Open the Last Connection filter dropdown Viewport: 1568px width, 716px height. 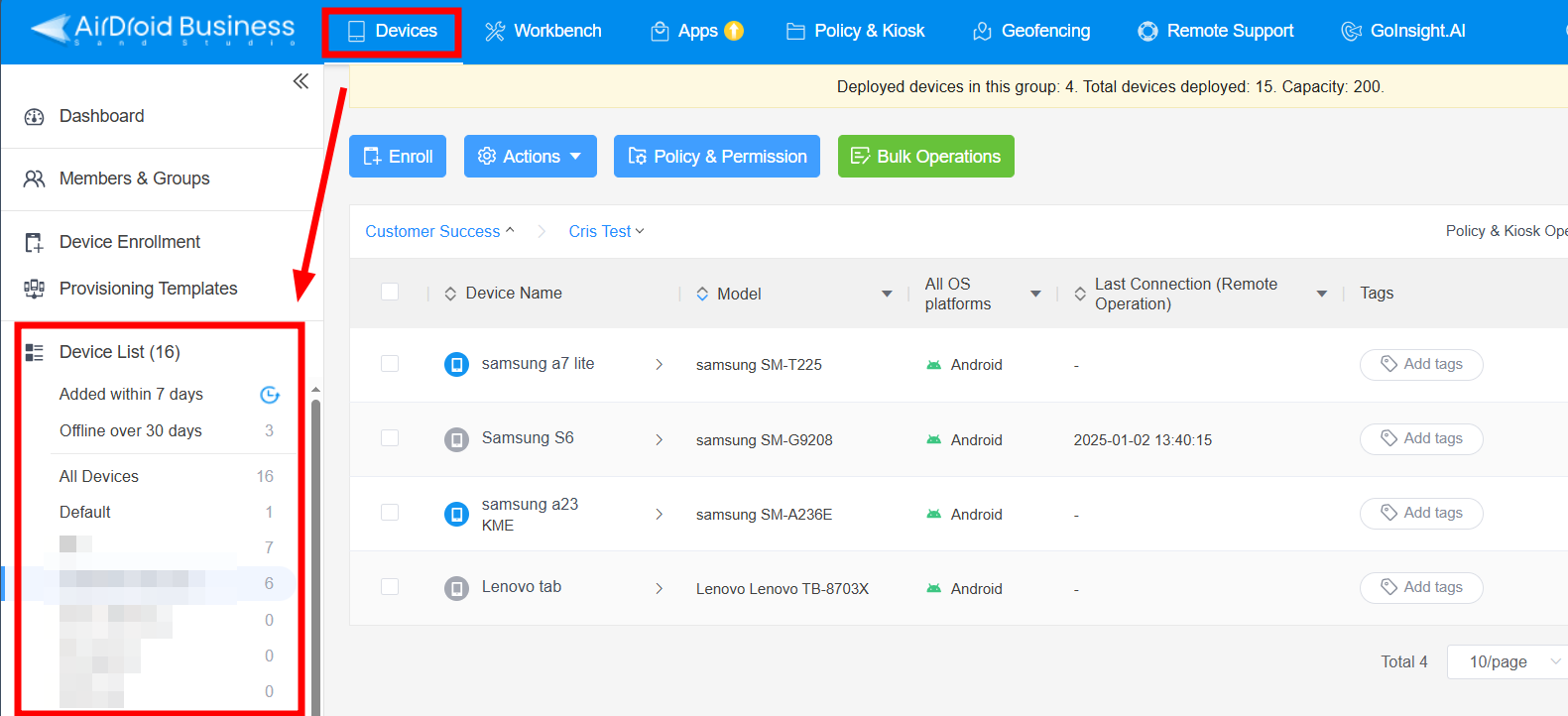1321,294
